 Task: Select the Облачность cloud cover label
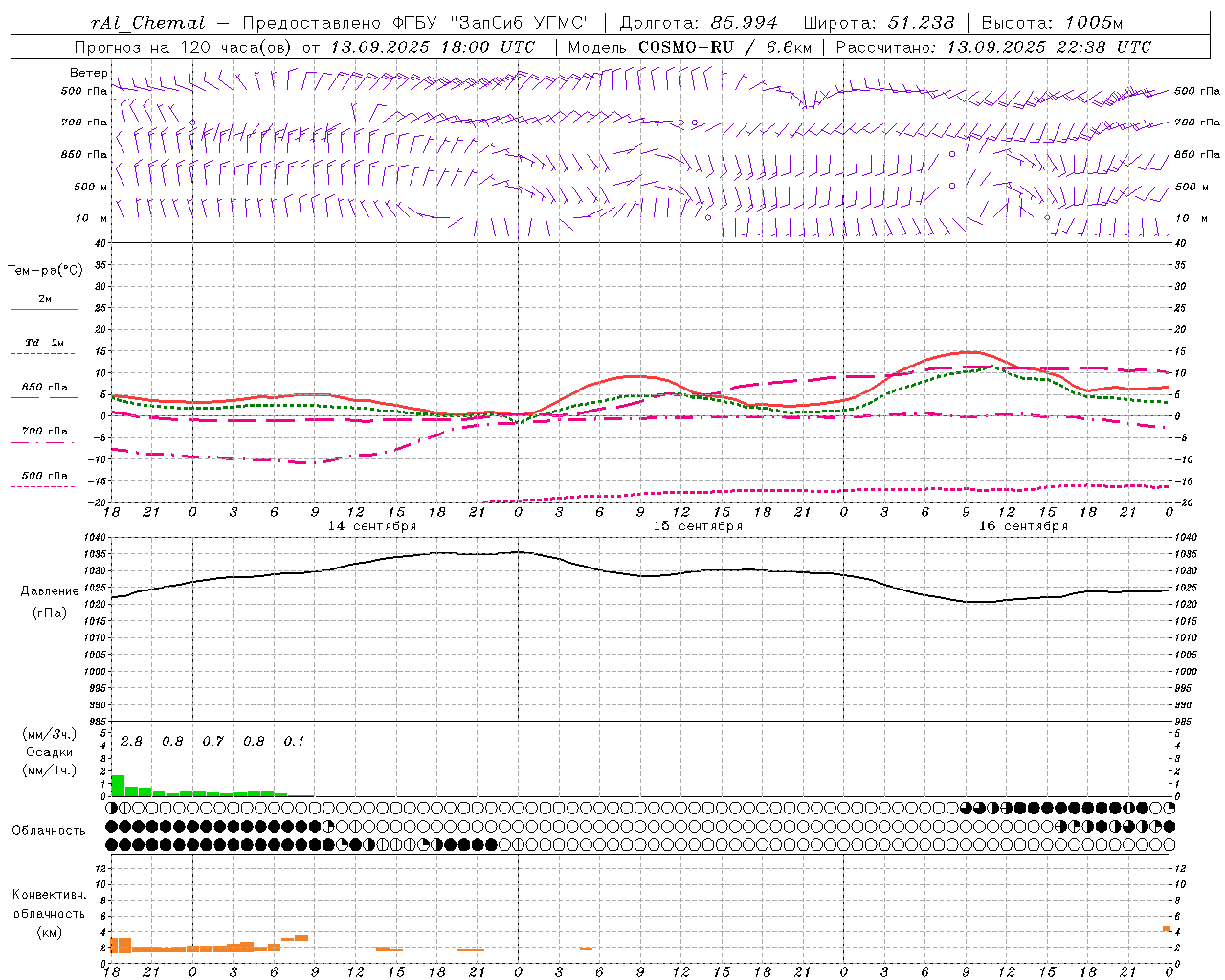[49, 830]
